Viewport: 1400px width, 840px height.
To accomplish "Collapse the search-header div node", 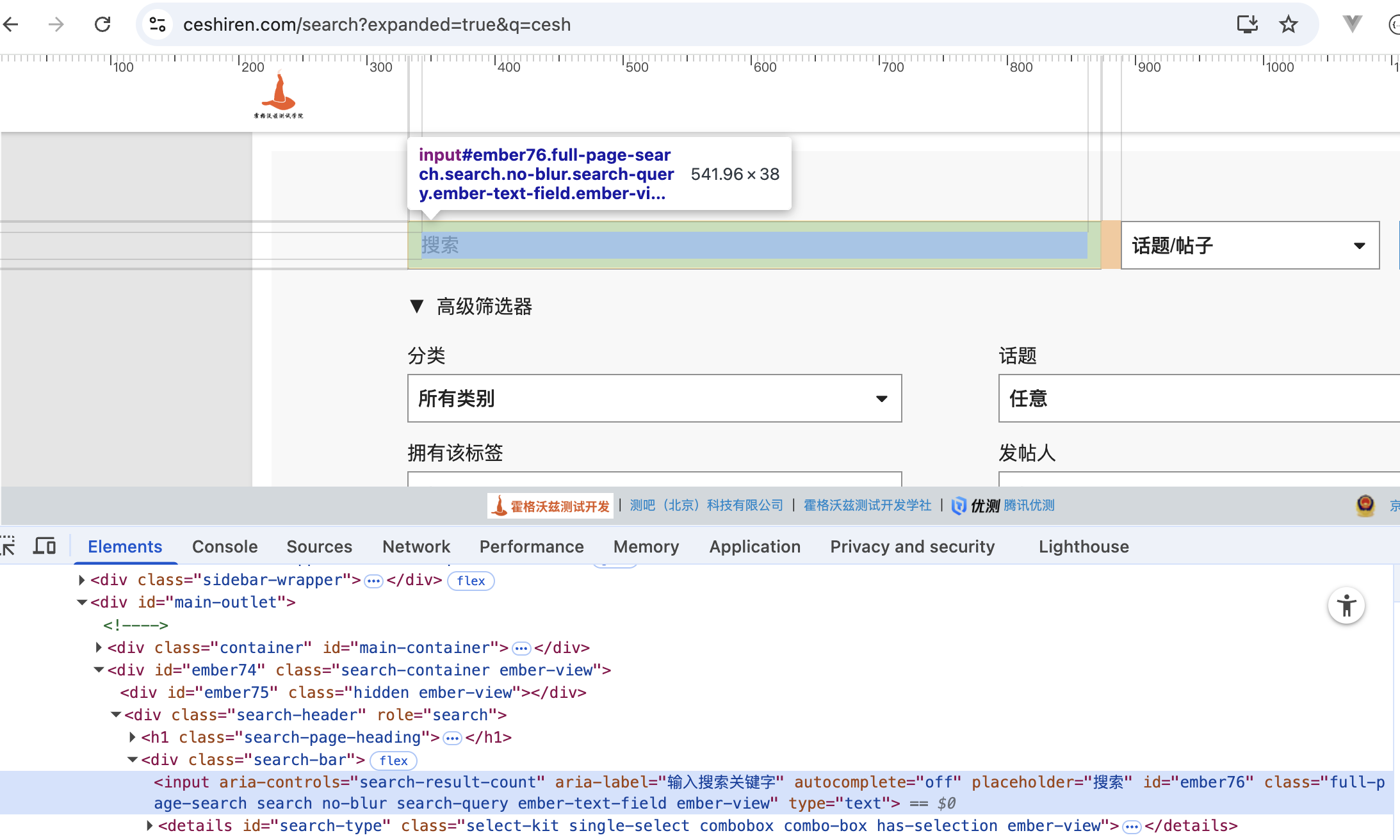I will (116, 715).
